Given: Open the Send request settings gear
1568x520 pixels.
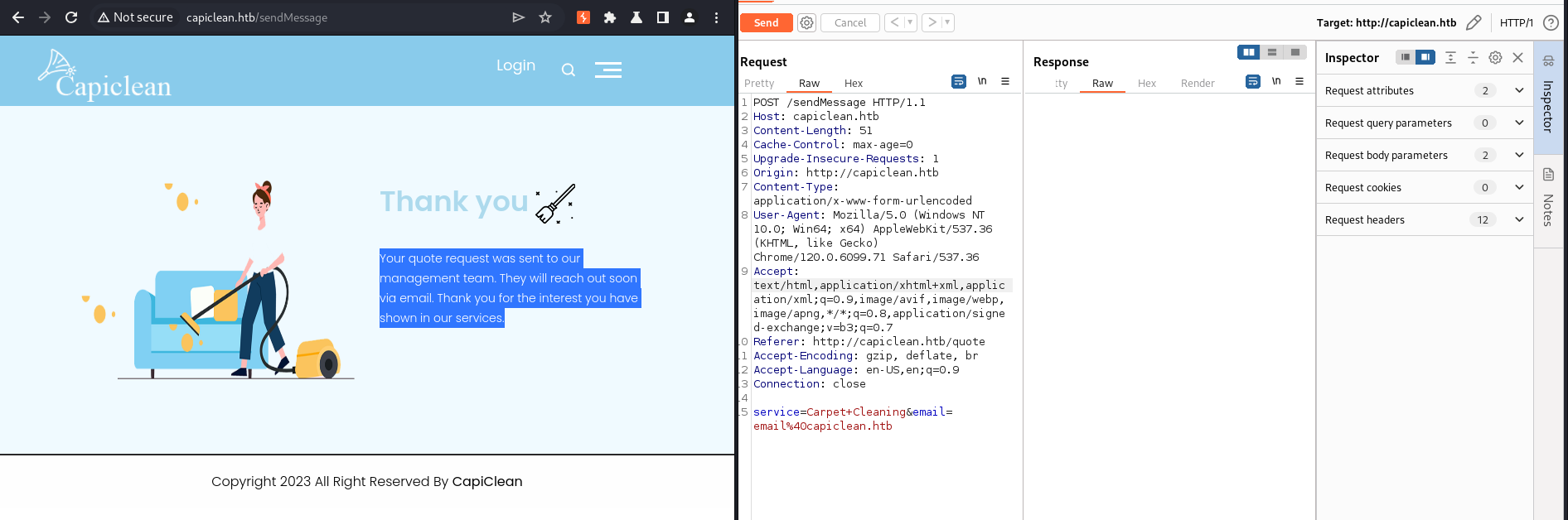Looking at the screenshot, I should tap(806, 23).
